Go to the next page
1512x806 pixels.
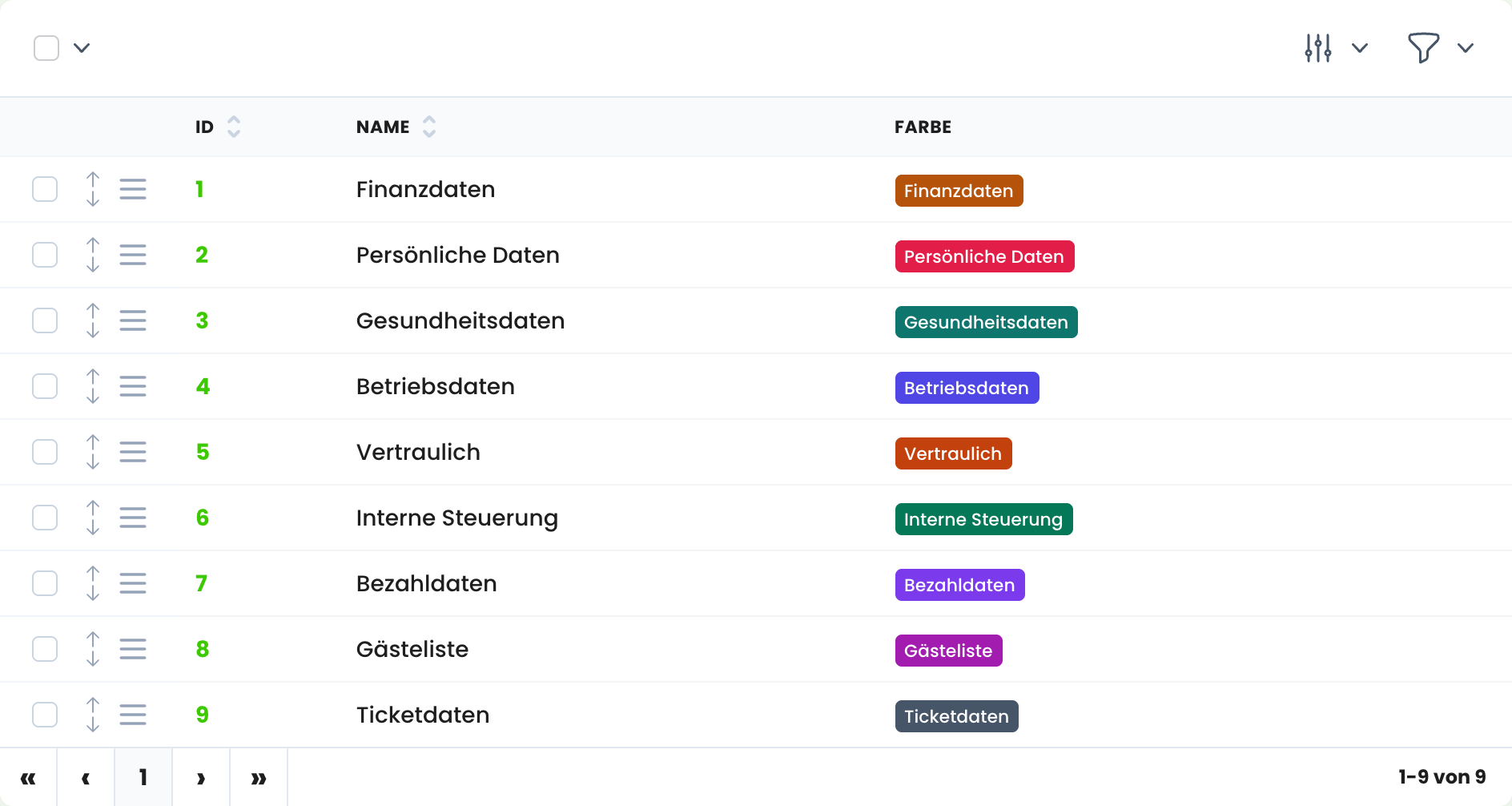point(201,777)
